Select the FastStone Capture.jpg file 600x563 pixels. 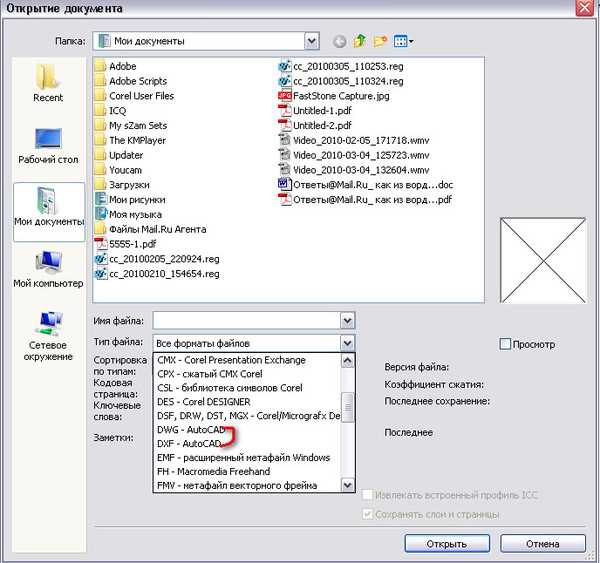334,96
